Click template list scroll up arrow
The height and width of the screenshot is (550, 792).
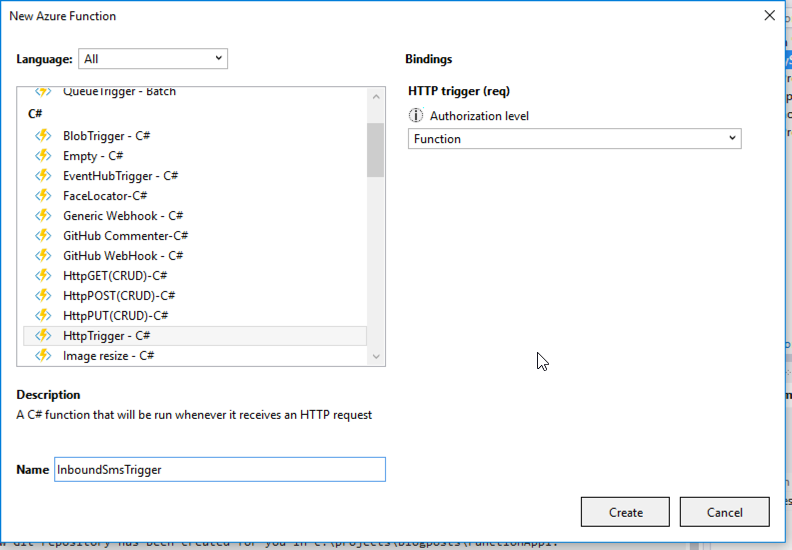coord(376,96)
